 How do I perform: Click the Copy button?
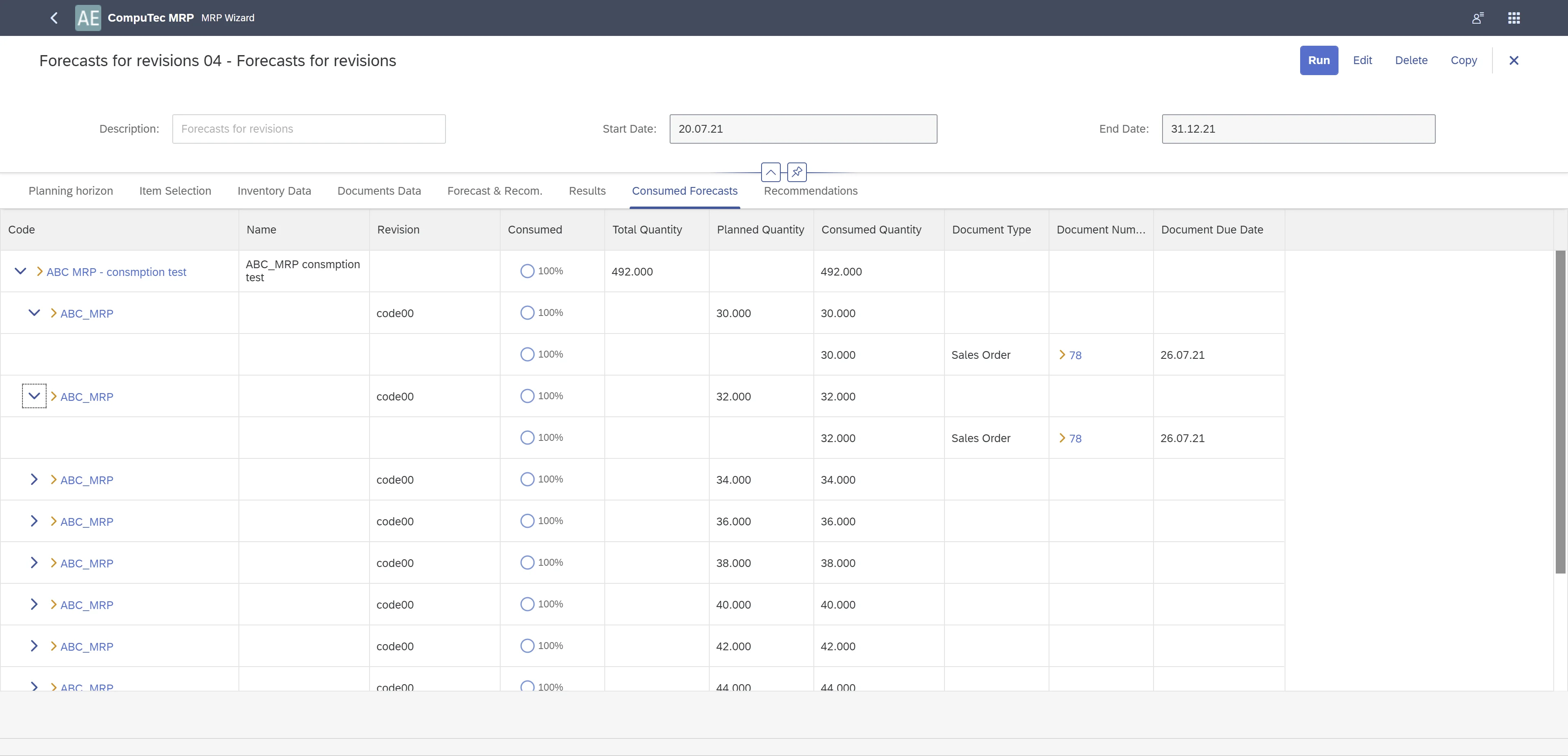(1463, 60)
